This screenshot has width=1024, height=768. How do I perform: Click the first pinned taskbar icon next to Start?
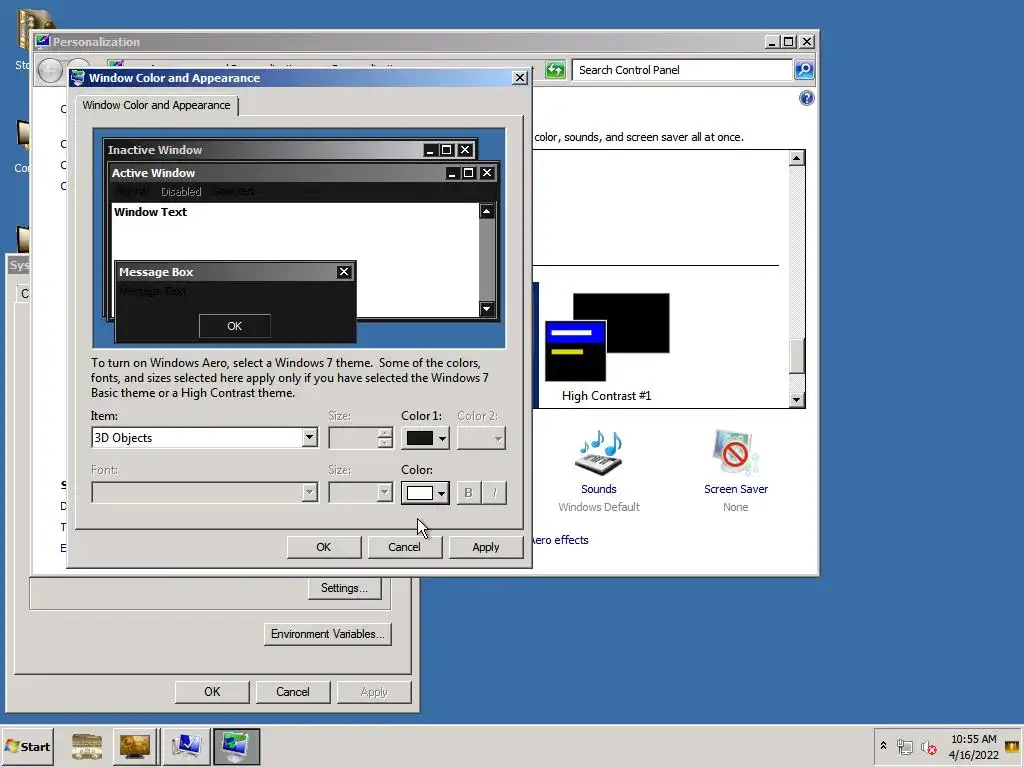(87, 746)
